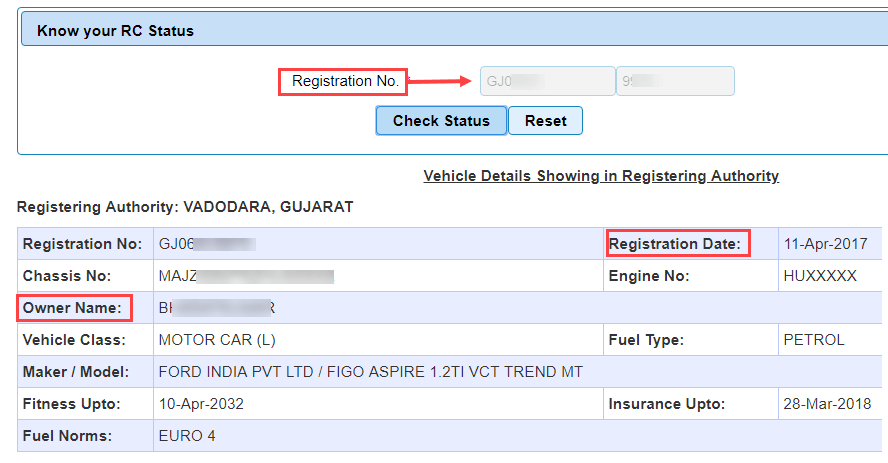This screenshot has height=463, width=888.
Task: Select the engine value HUXXXXX
Action: [x=820, y=276]
